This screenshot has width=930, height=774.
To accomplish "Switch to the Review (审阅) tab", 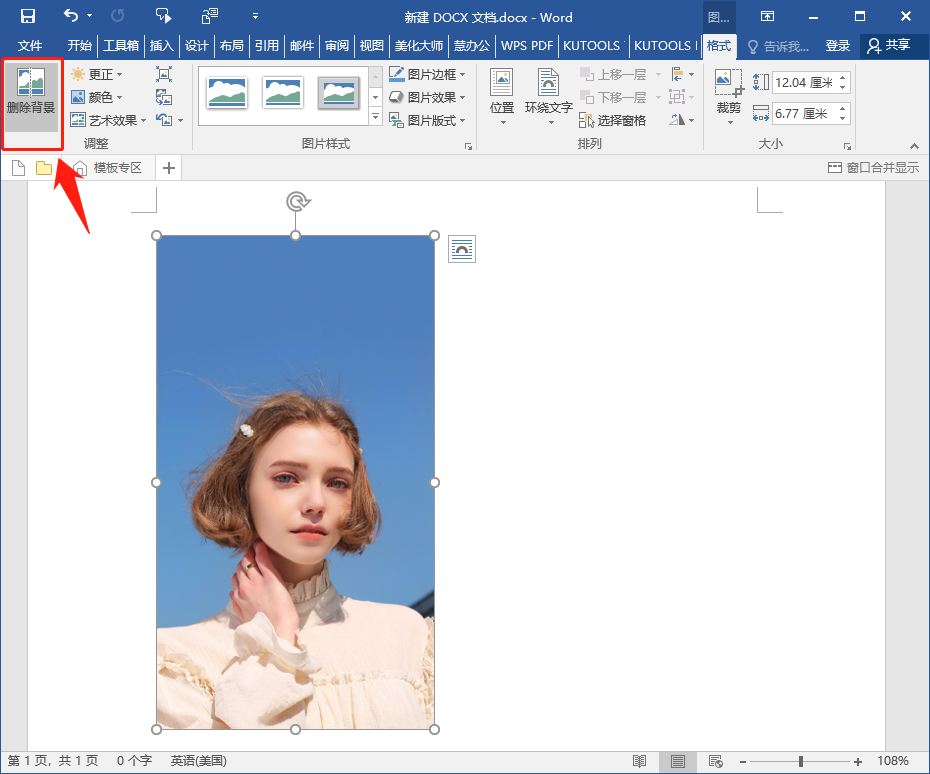I will point(337,46).
